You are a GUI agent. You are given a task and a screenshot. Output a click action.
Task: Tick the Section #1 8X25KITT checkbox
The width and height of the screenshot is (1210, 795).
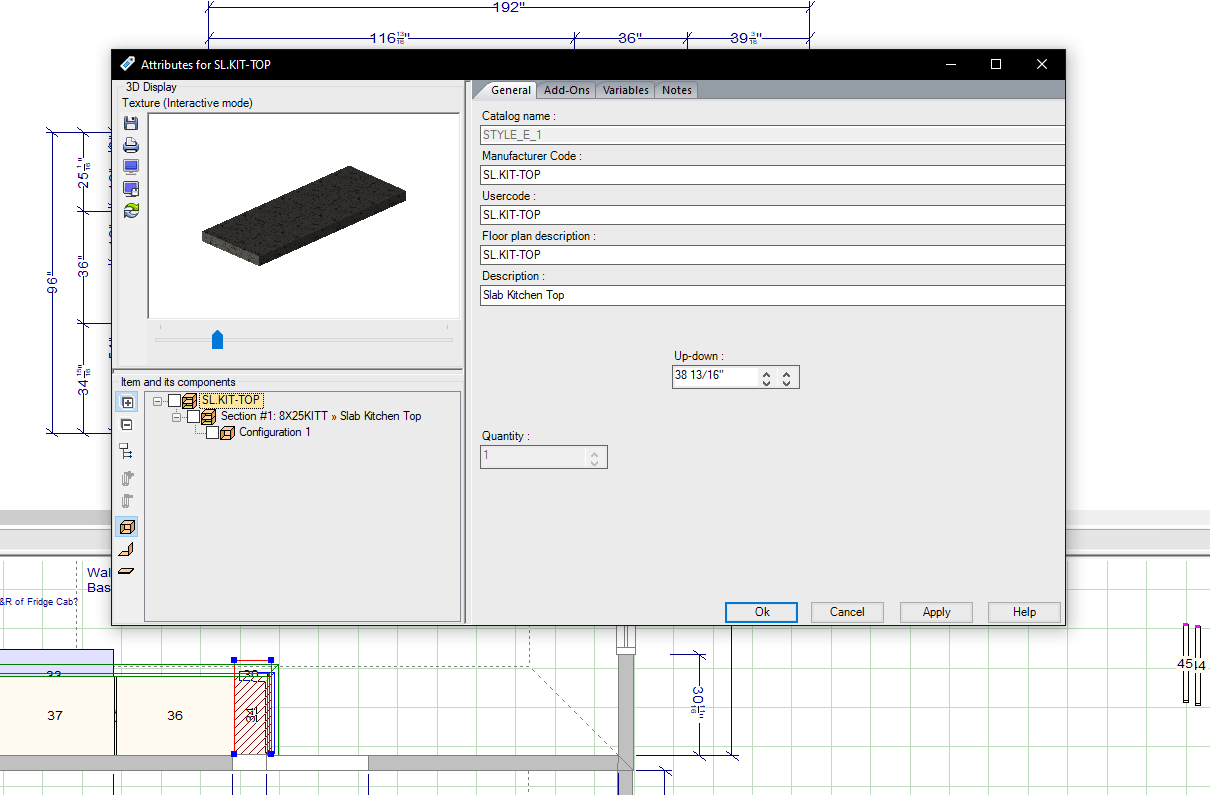tap(194, 416)
